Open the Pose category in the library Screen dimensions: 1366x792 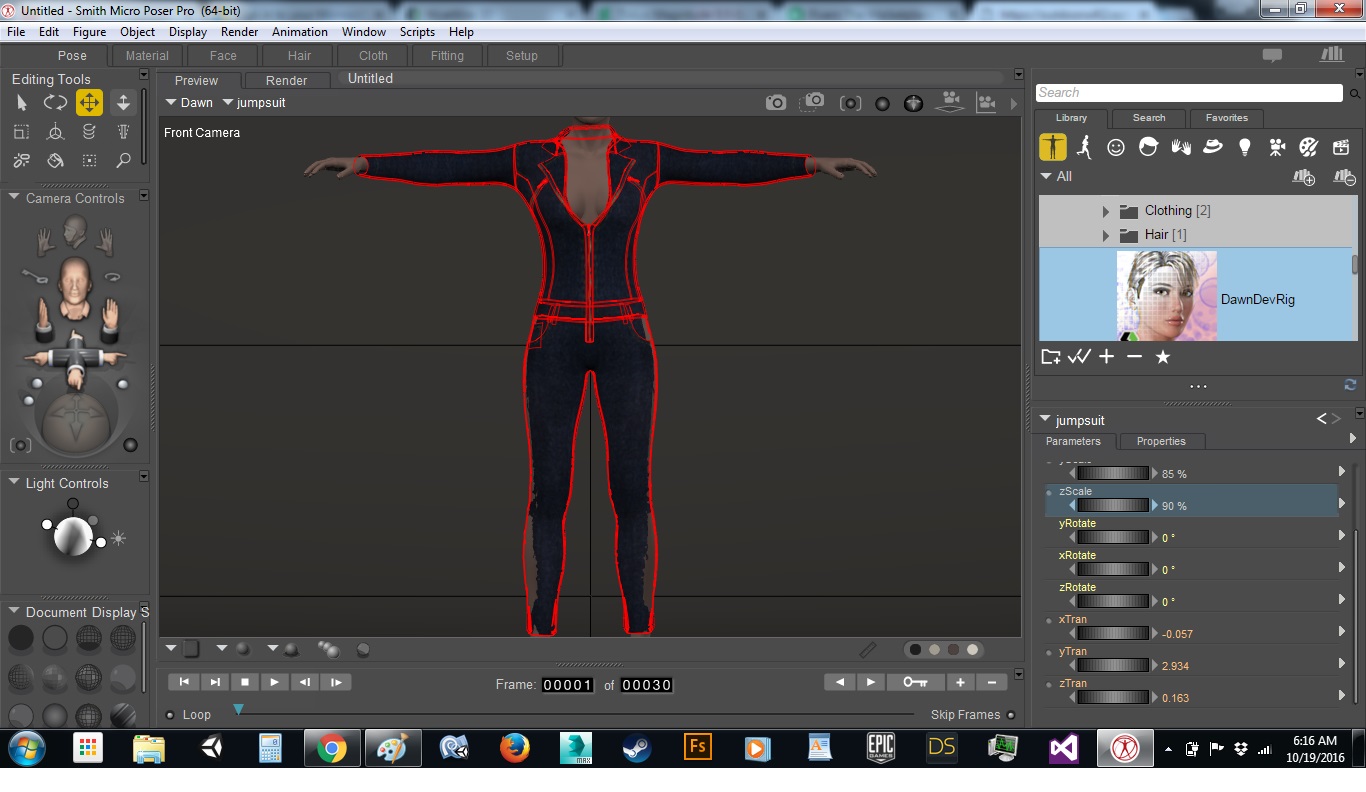pyautogui.click(x=1084, y=148)
